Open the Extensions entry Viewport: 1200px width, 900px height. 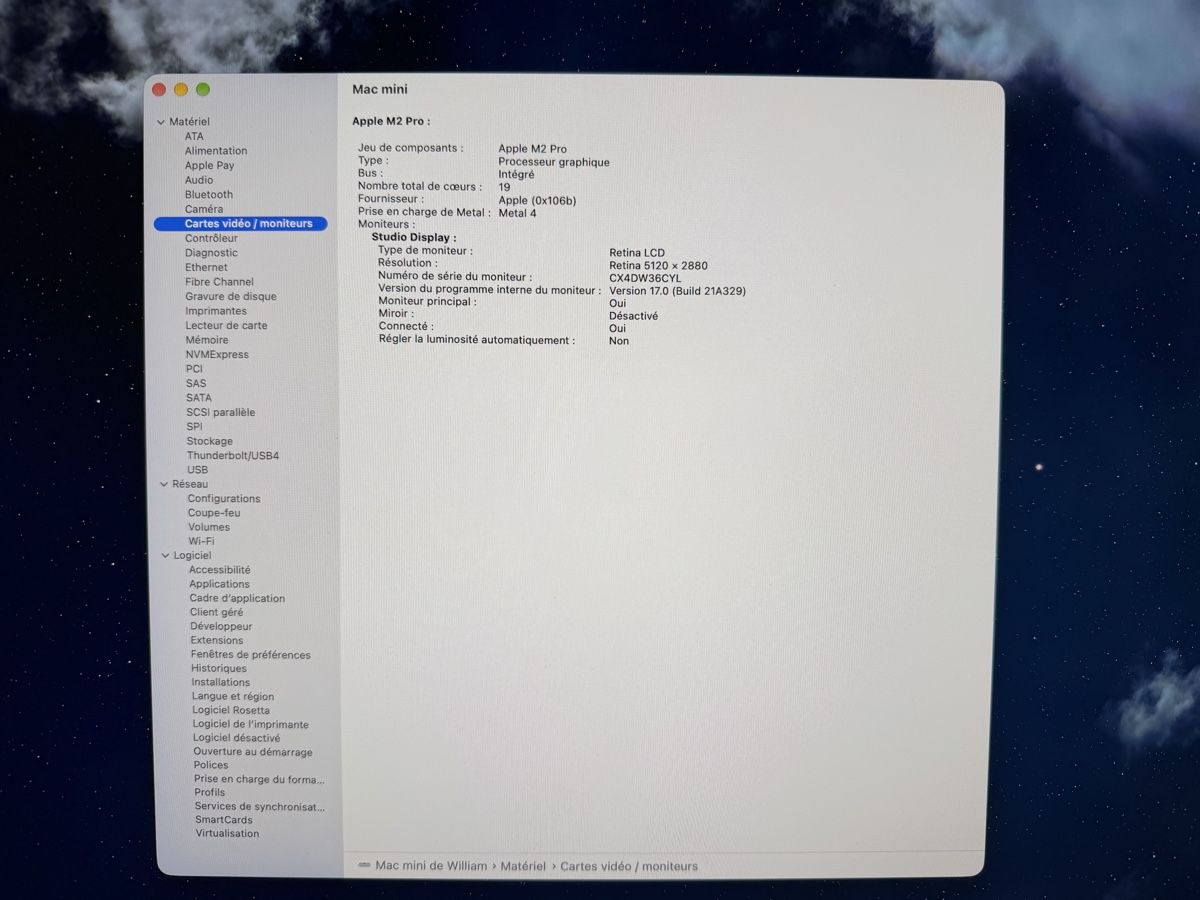pos(217,640)
